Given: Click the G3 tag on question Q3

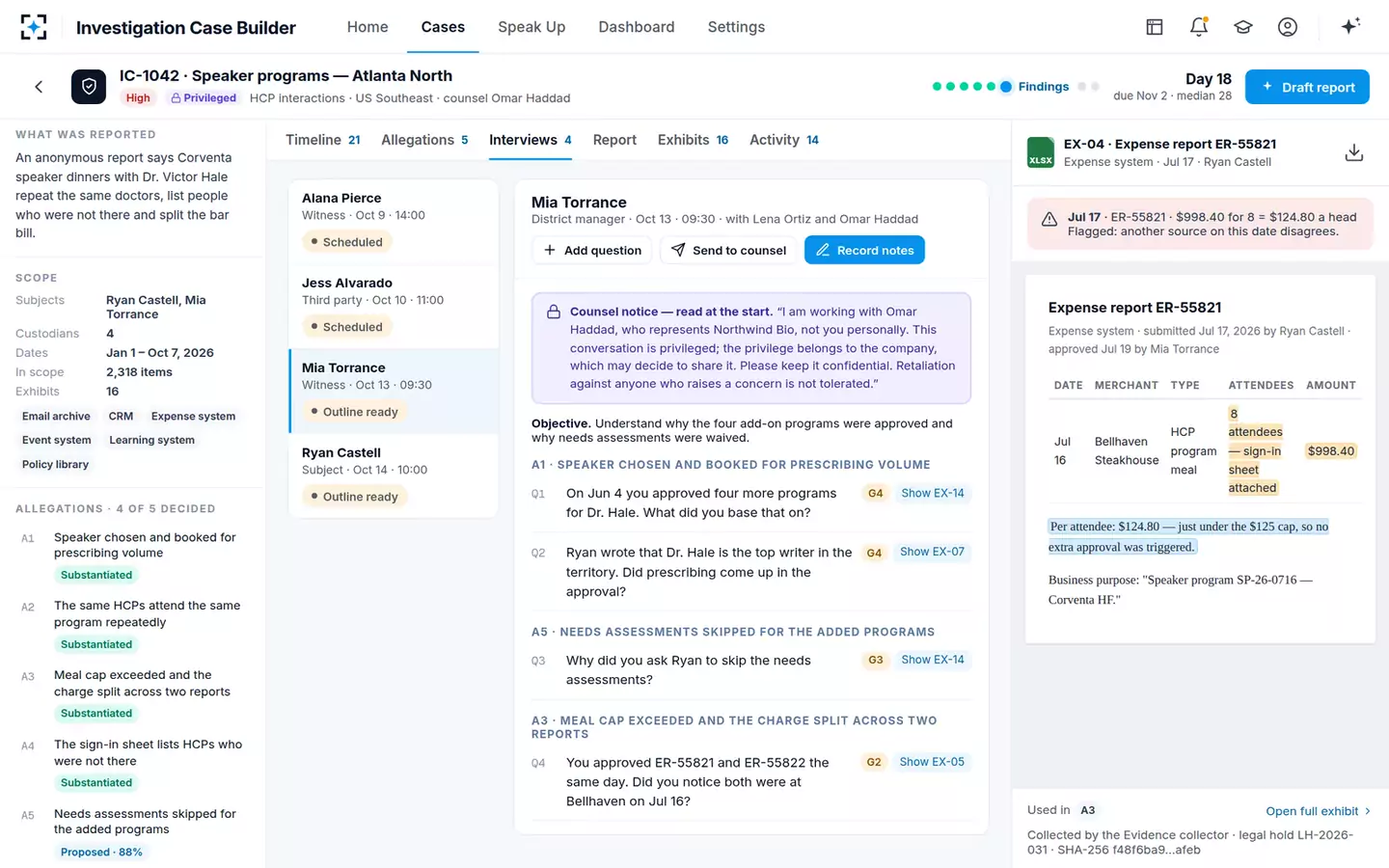Looking at the screenshot, I should point(875,660).
